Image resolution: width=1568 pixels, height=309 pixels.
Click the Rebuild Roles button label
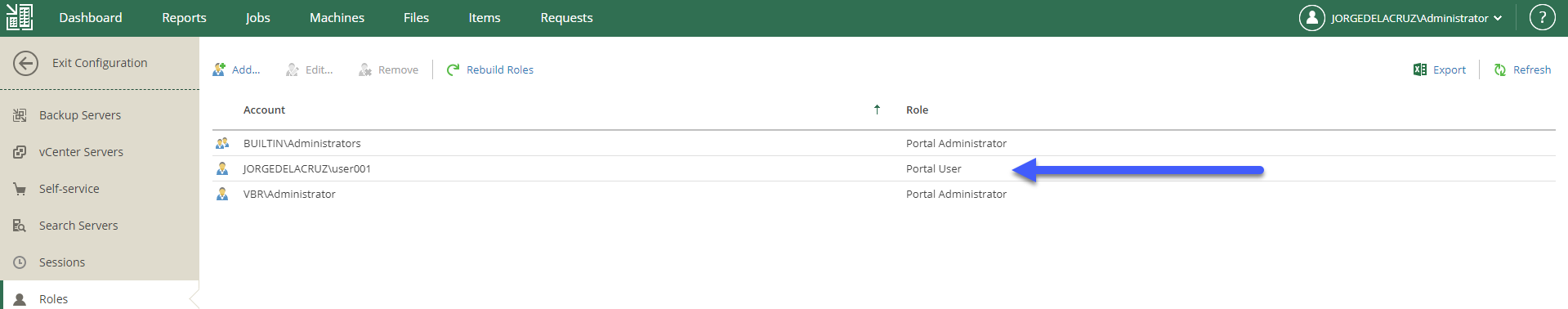click(500, 69)
